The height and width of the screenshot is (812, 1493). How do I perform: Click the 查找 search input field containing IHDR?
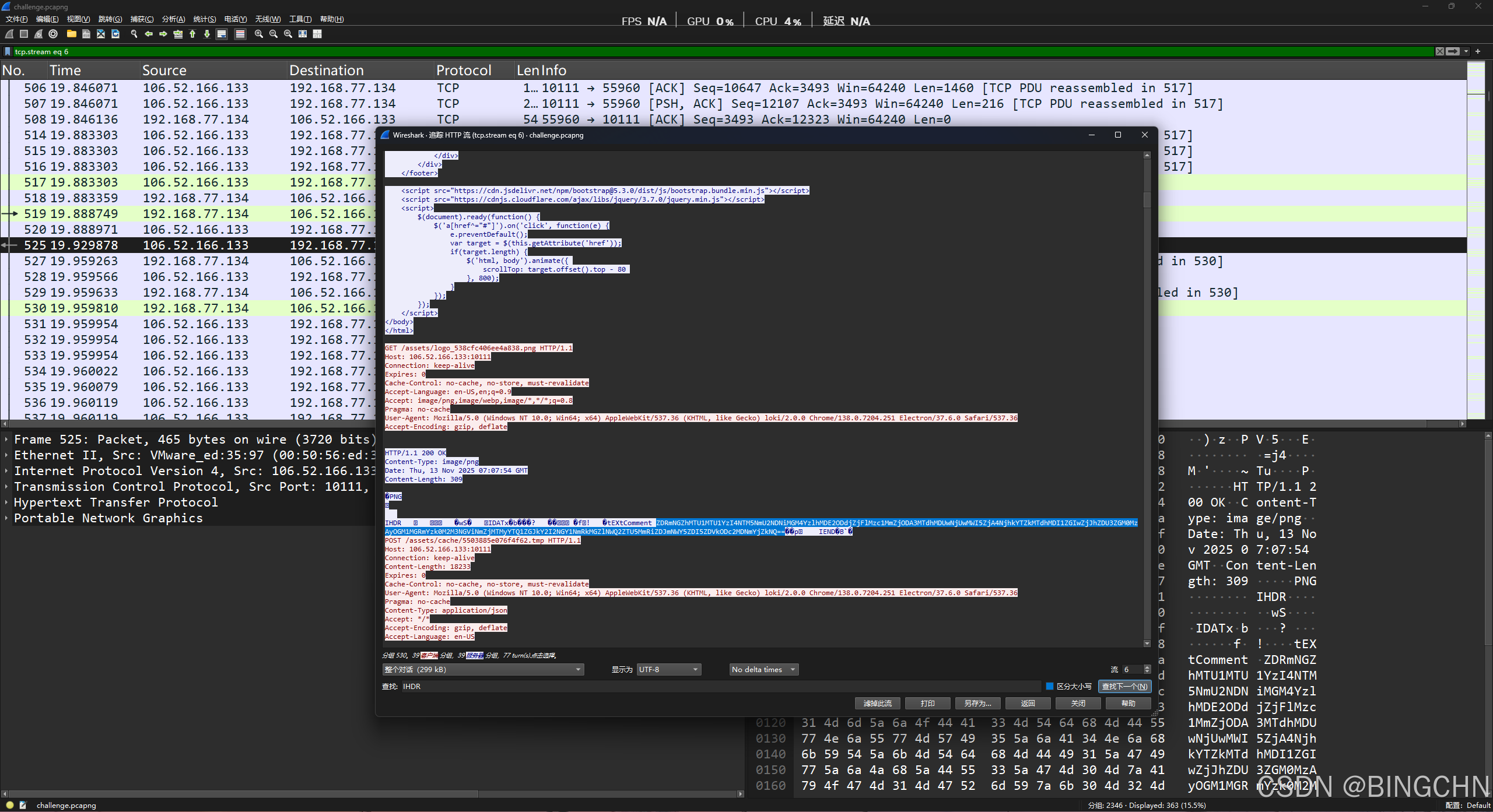tap(720, 686)
